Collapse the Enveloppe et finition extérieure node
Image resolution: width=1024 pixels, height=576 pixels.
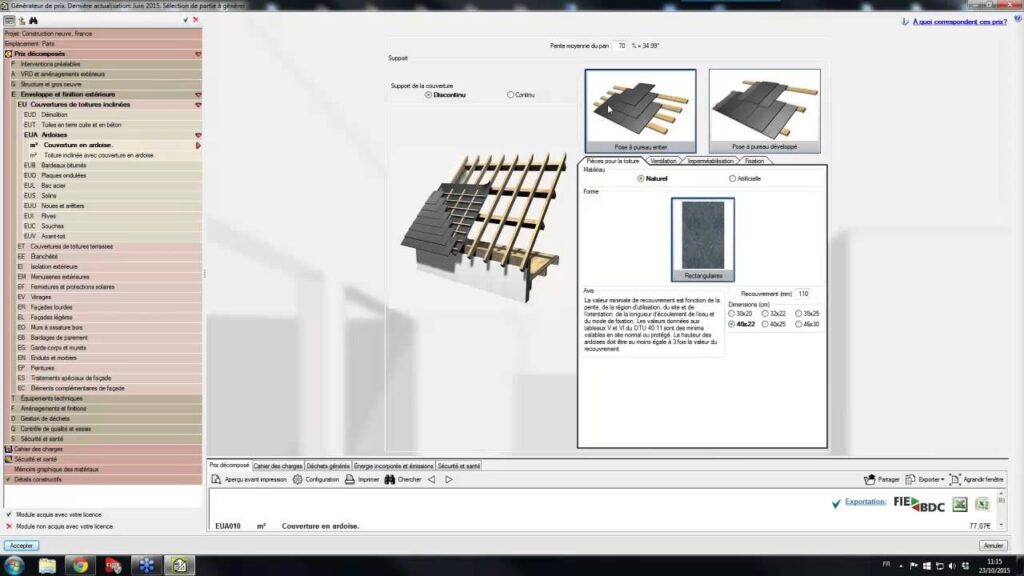click(198, 94)
